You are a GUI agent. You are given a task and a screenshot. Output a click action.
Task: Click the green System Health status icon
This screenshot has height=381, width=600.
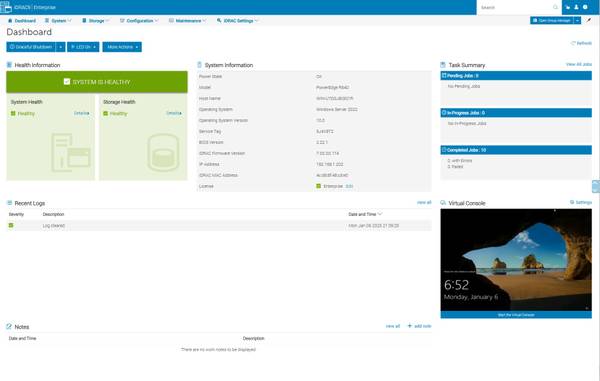[13, 114]
